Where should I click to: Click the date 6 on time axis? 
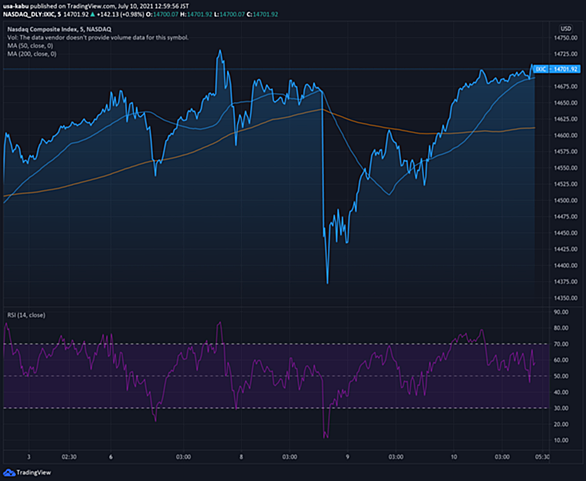[x=111, y=457]
